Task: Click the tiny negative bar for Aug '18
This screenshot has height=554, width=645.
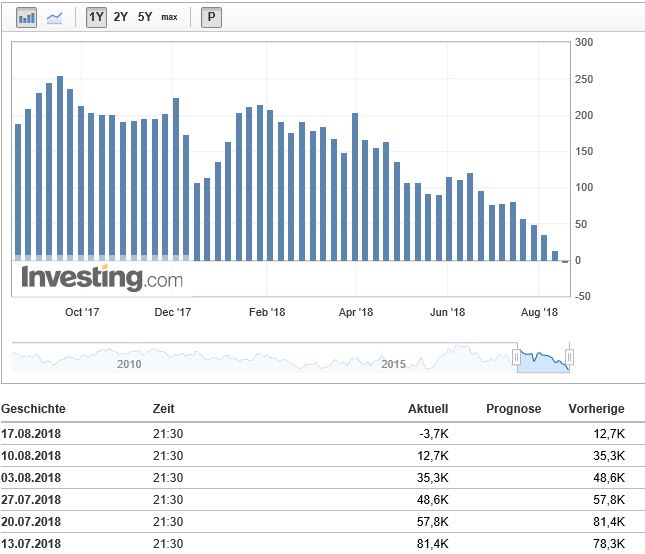Action: [x=565, y=262]
